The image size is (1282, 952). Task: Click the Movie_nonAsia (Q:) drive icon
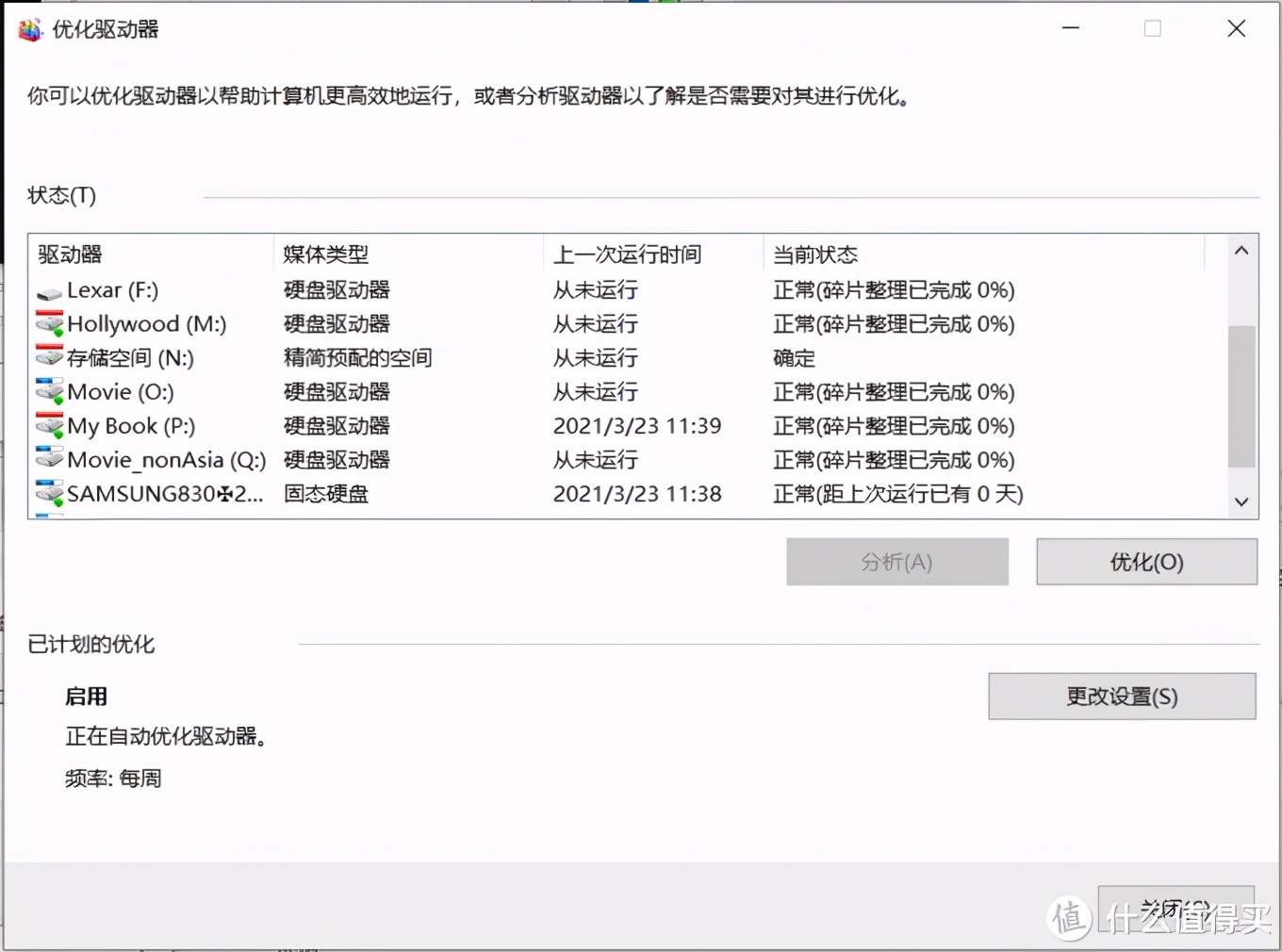point(48,460)
